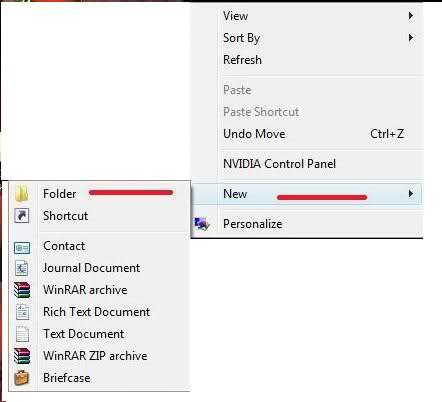Viewport: 442px width, 402px height.
Task: Create a new Folder label entry
Action: pyautogui.click(x=59, y=194)
